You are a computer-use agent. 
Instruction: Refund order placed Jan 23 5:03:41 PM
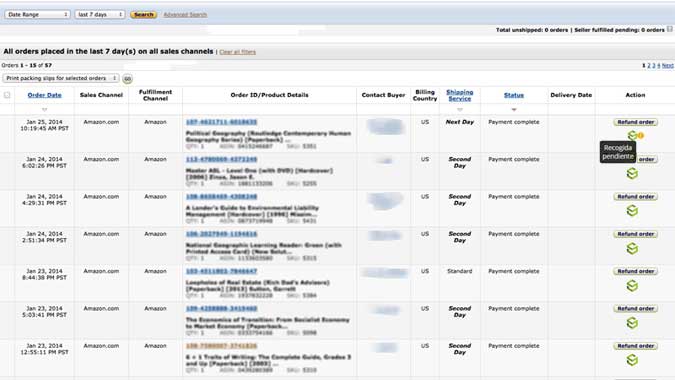[x=635, y=309]
